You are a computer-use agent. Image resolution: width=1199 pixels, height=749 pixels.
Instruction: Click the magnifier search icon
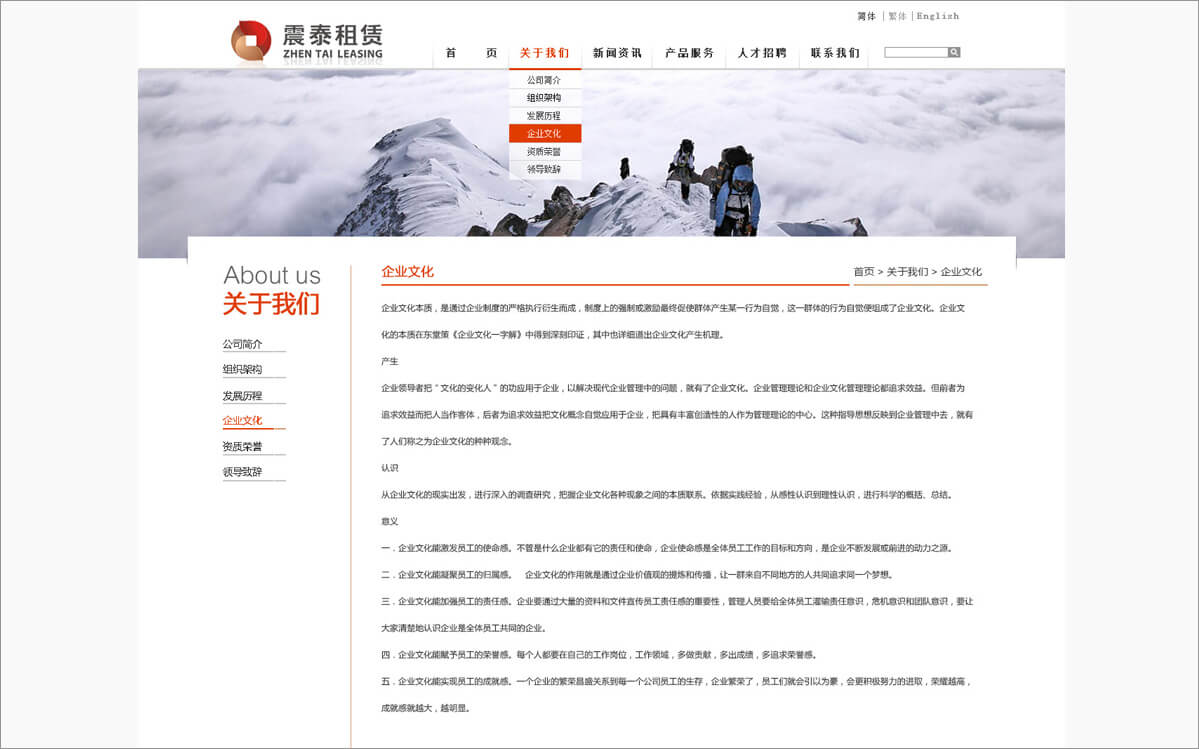coord(954,52)
